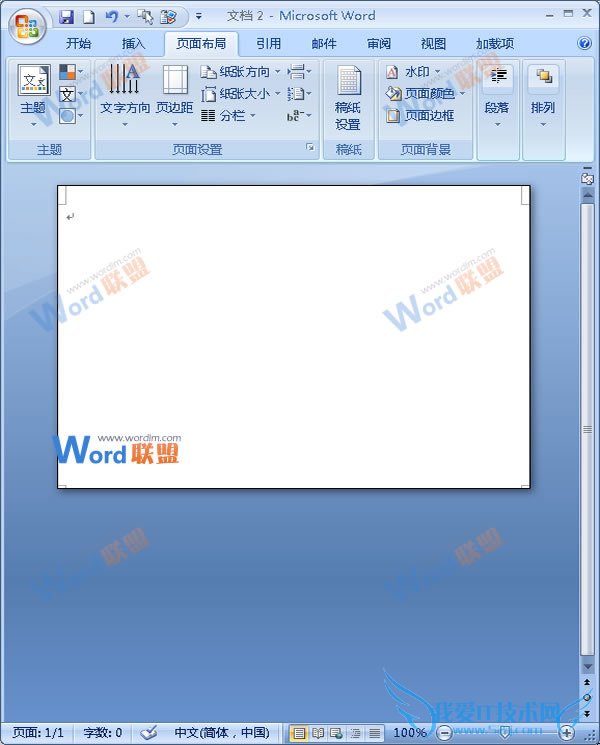The width and height of the screenshot is (600, 745).
Task: Click the vertical scrollbar thumb
Action: point(588,429)
